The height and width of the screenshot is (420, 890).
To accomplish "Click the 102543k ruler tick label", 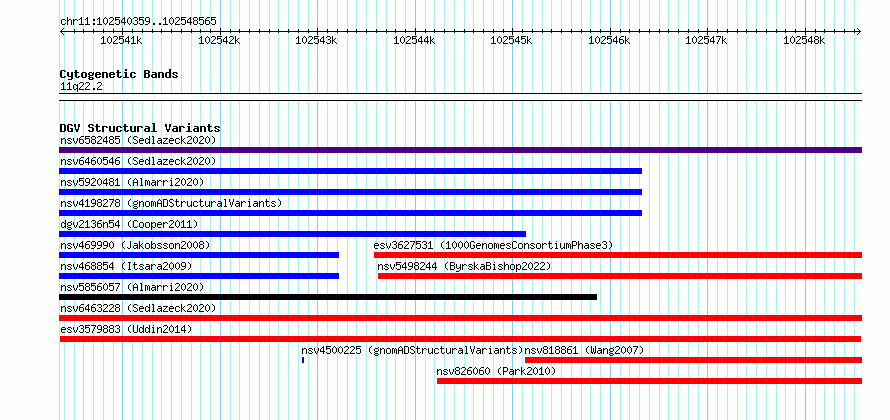I will point(317,40).
